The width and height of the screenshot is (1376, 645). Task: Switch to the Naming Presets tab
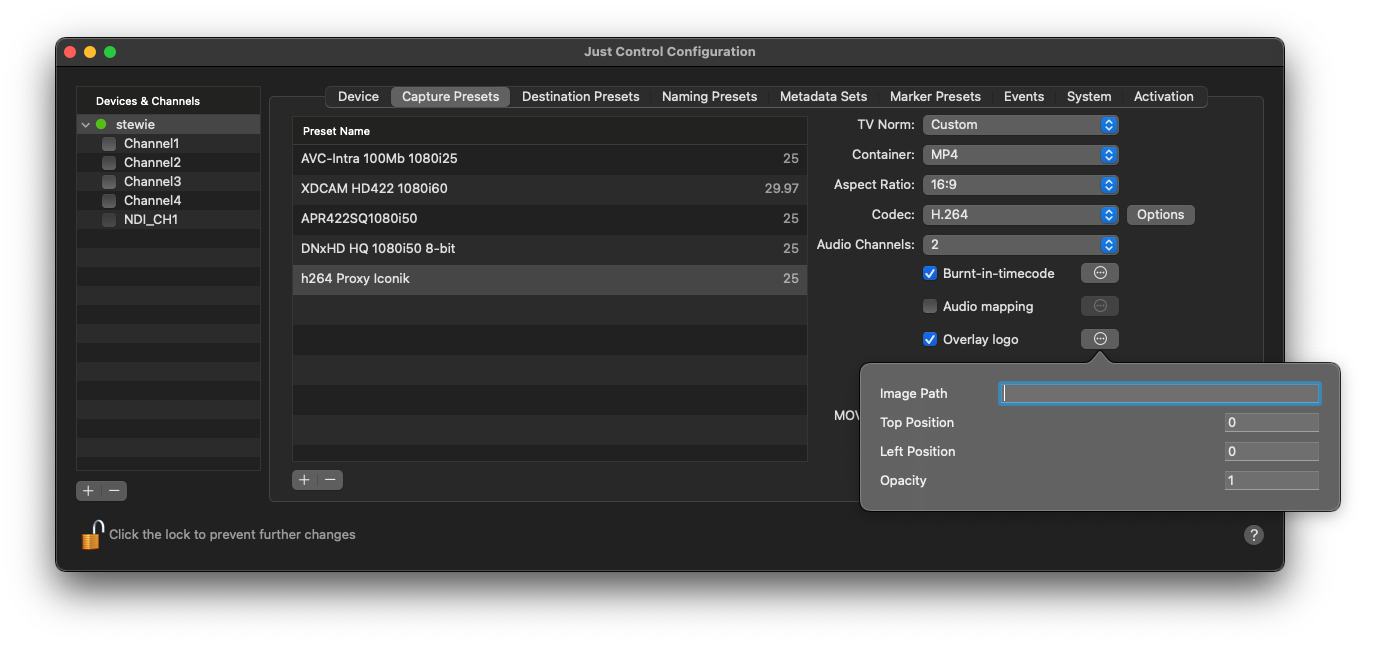click(709, 97)
